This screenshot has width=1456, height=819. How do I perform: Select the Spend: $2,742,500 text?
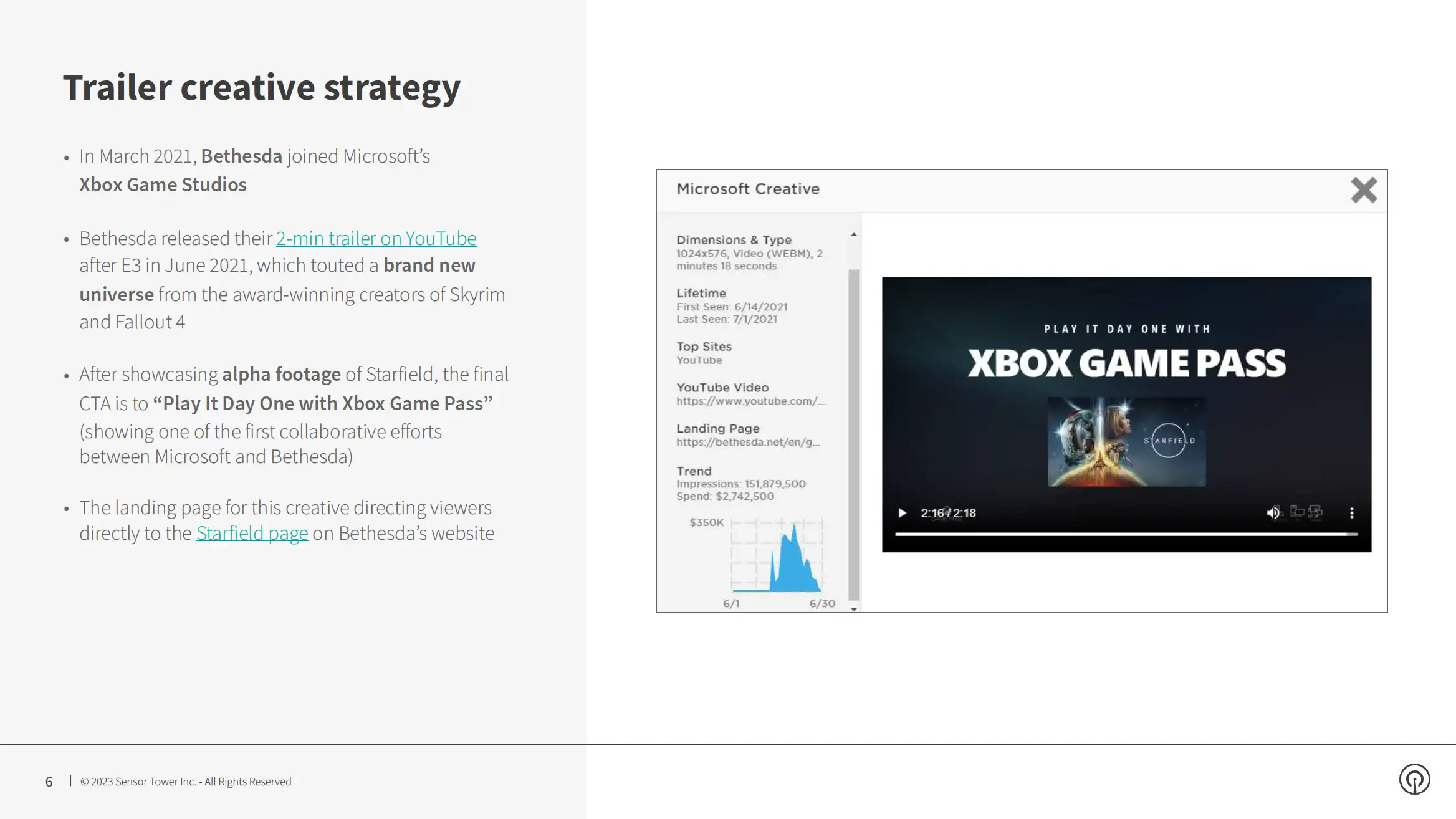pos(725,496)
